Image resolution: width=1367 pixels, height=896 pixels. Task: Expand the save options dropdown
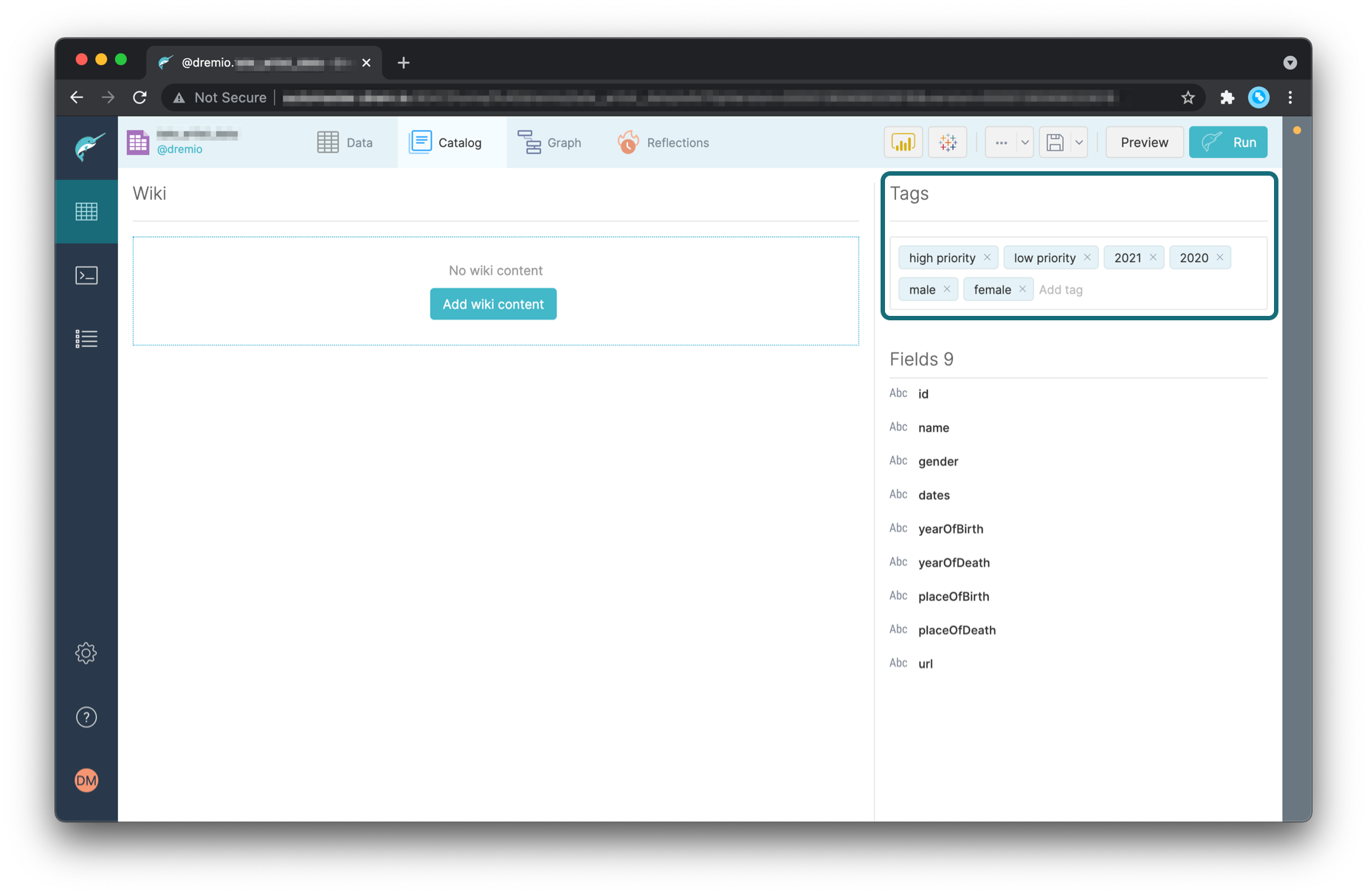click(x=1078, y=142)
